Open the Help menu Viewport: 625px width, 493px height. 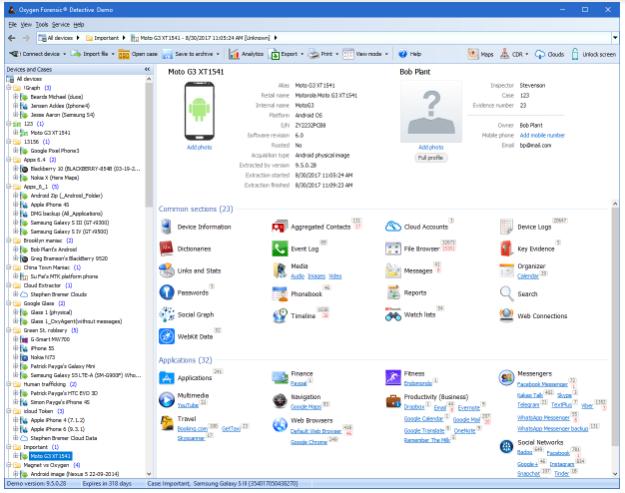[79, 25]
